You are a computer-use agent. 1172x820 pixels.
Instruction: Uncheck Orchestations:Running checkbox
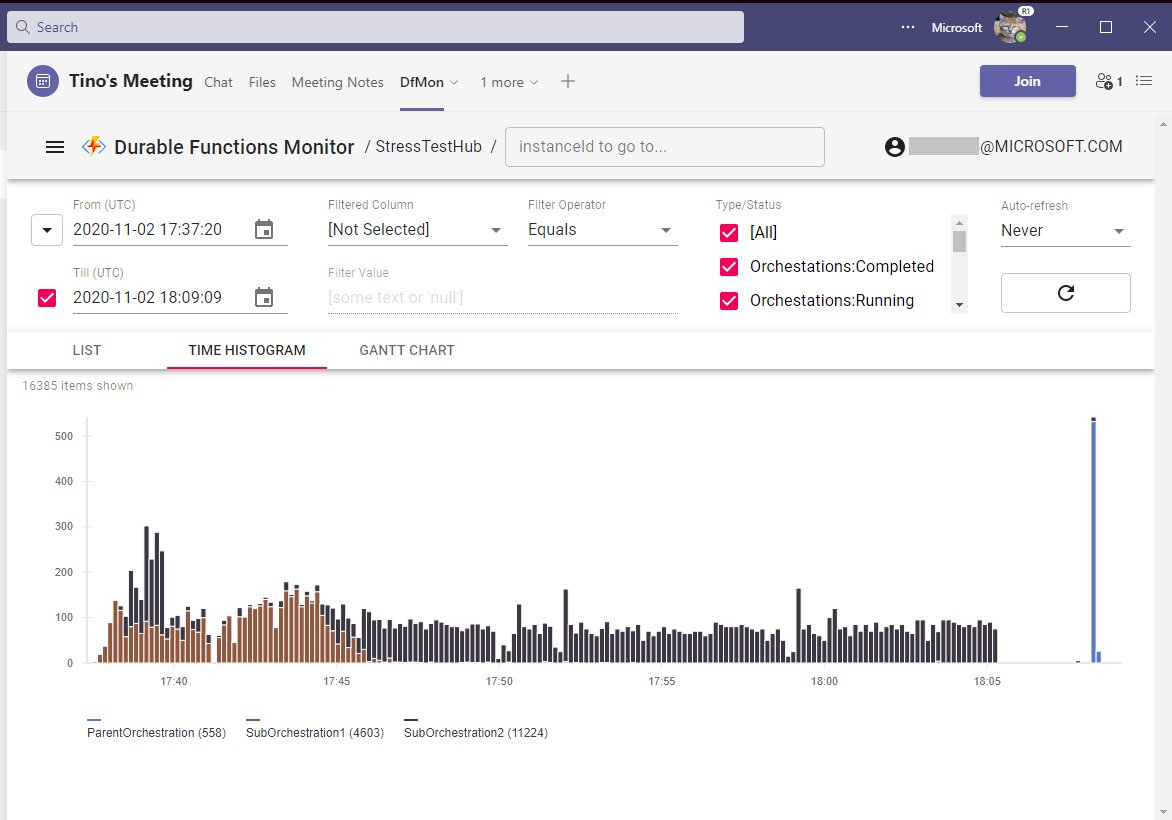729,301
